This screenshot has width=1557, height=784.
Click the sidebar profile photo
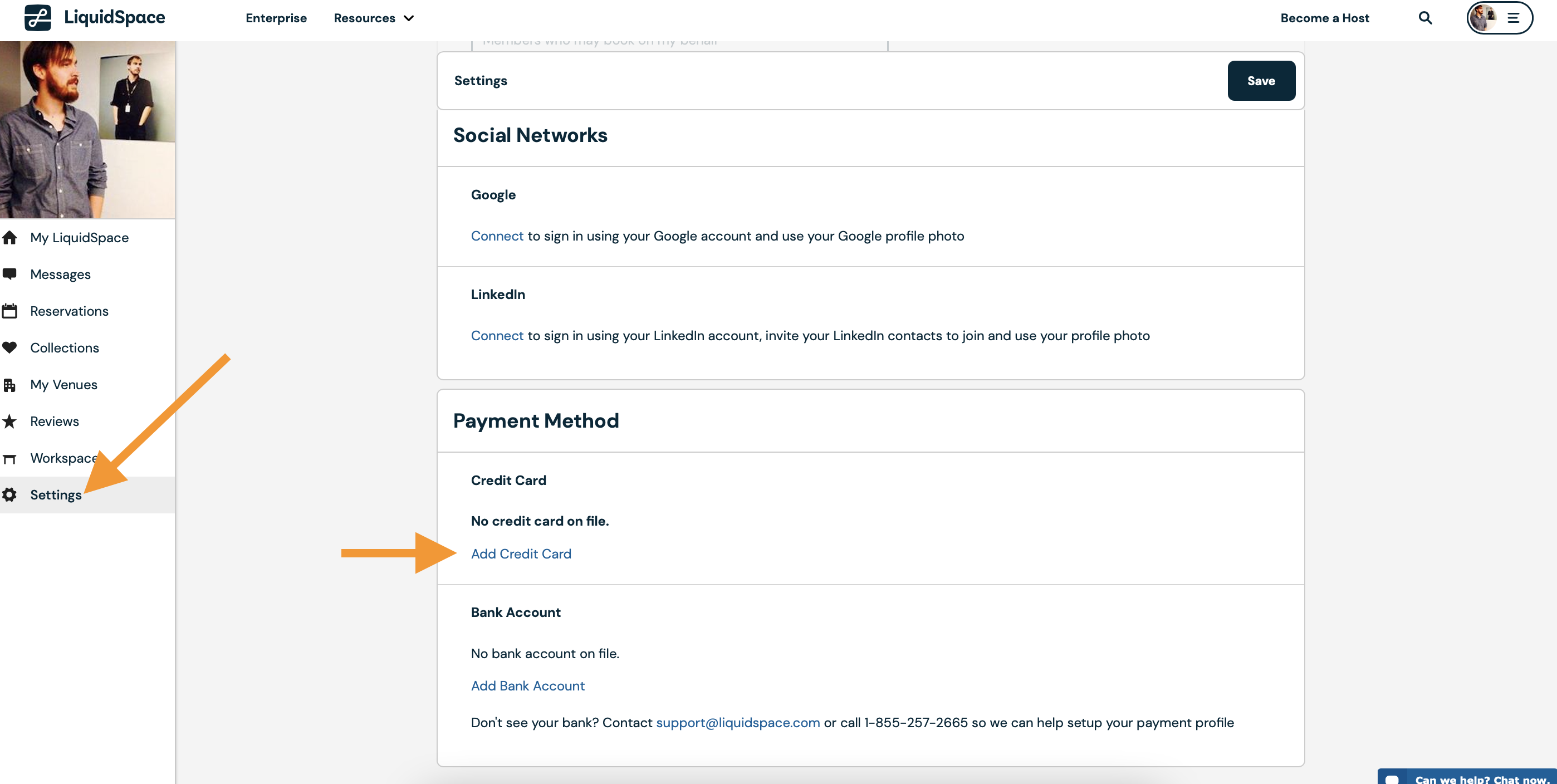click(x=87, y=130)
